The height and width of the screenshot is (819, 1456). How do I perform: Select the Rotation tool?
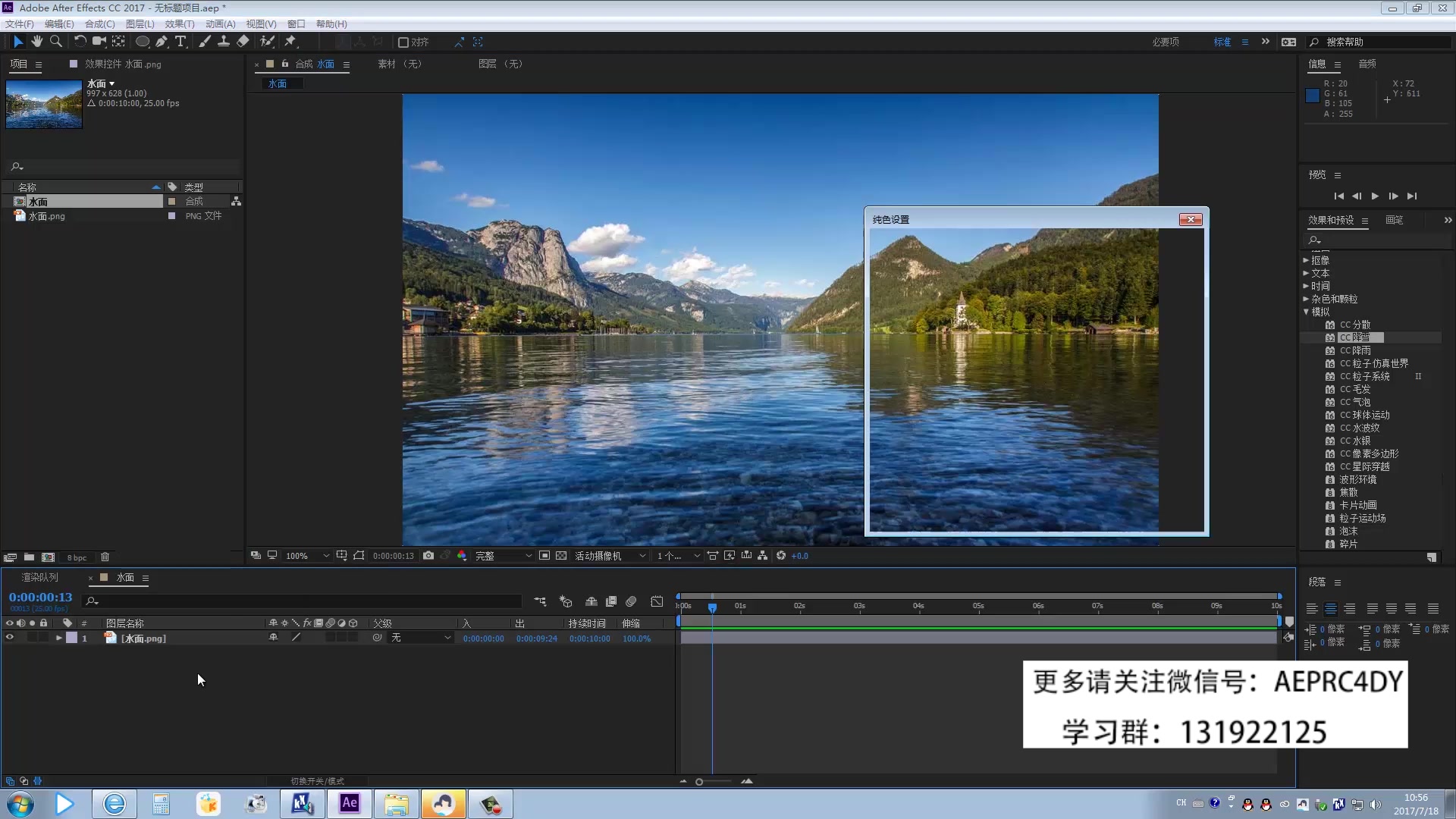click(79, 42)
